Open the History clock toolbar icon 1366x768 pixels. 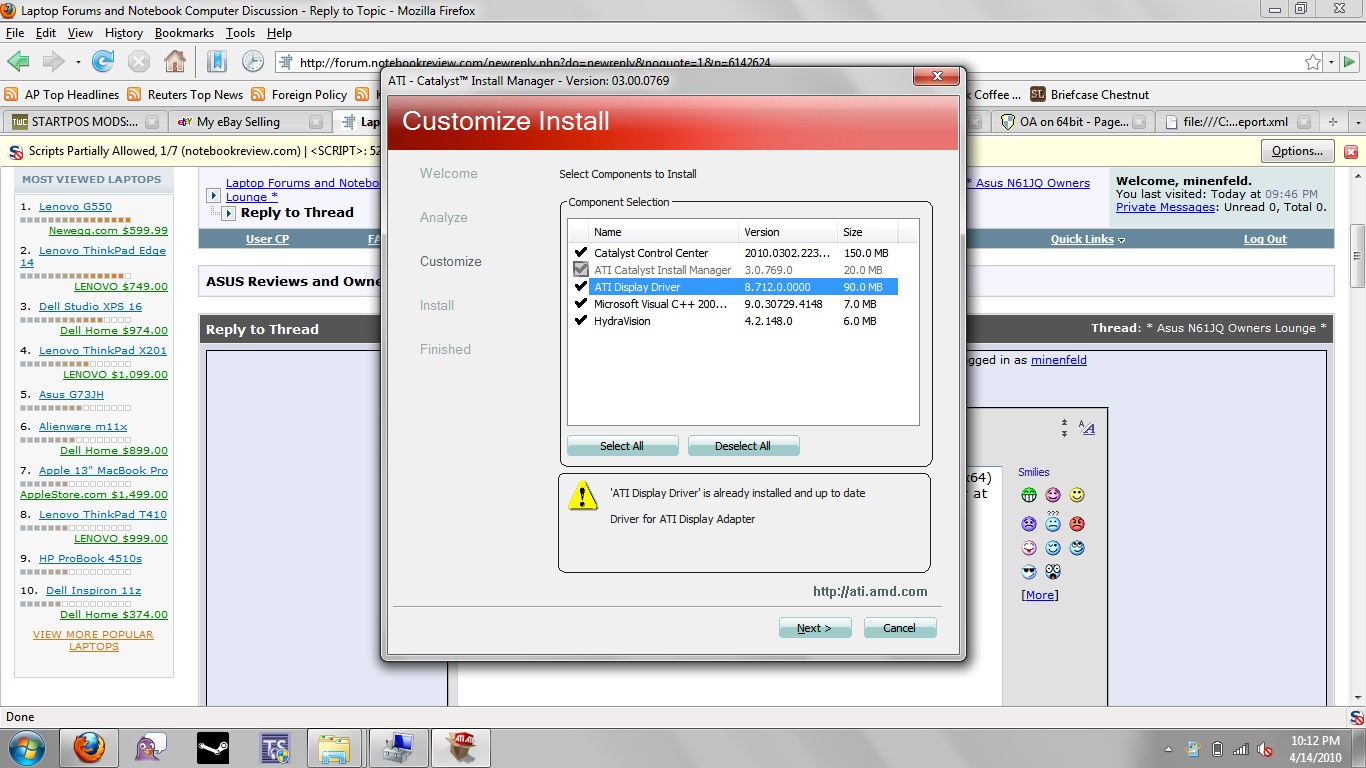point(253,61)
